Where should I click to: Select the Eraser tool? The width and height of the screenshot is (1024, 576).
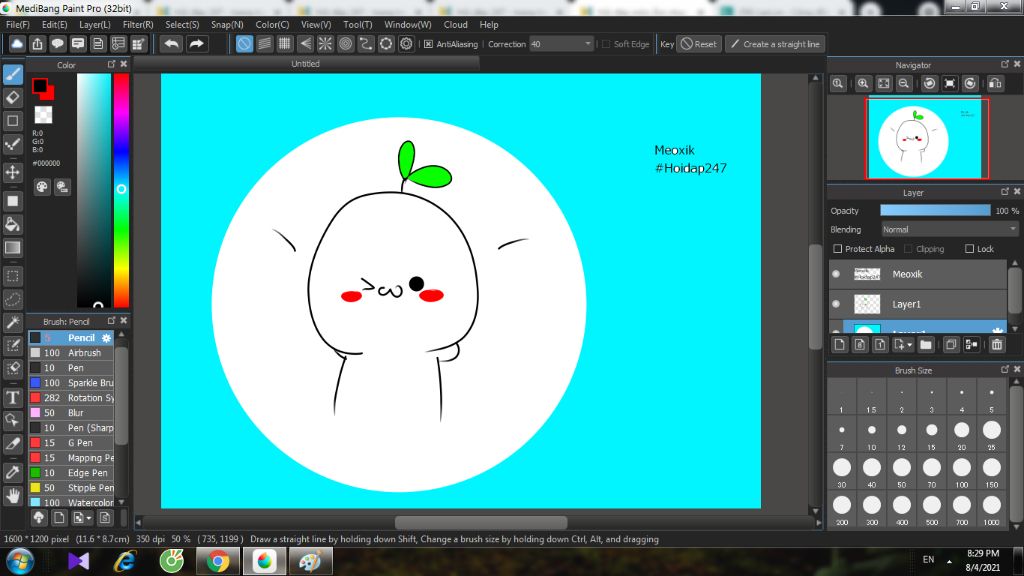pos(13,98)
